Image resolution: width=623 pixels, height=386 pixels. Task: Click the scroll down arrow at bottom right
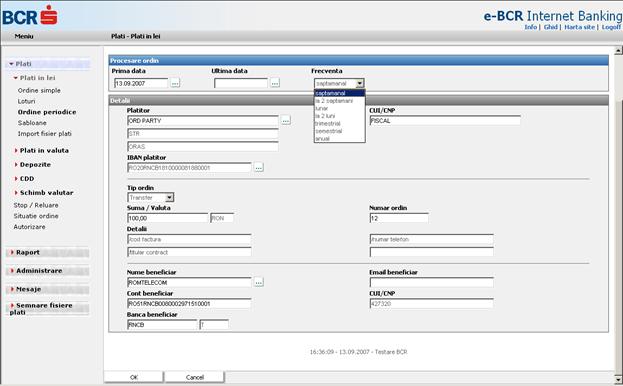[x=618, y=378]
